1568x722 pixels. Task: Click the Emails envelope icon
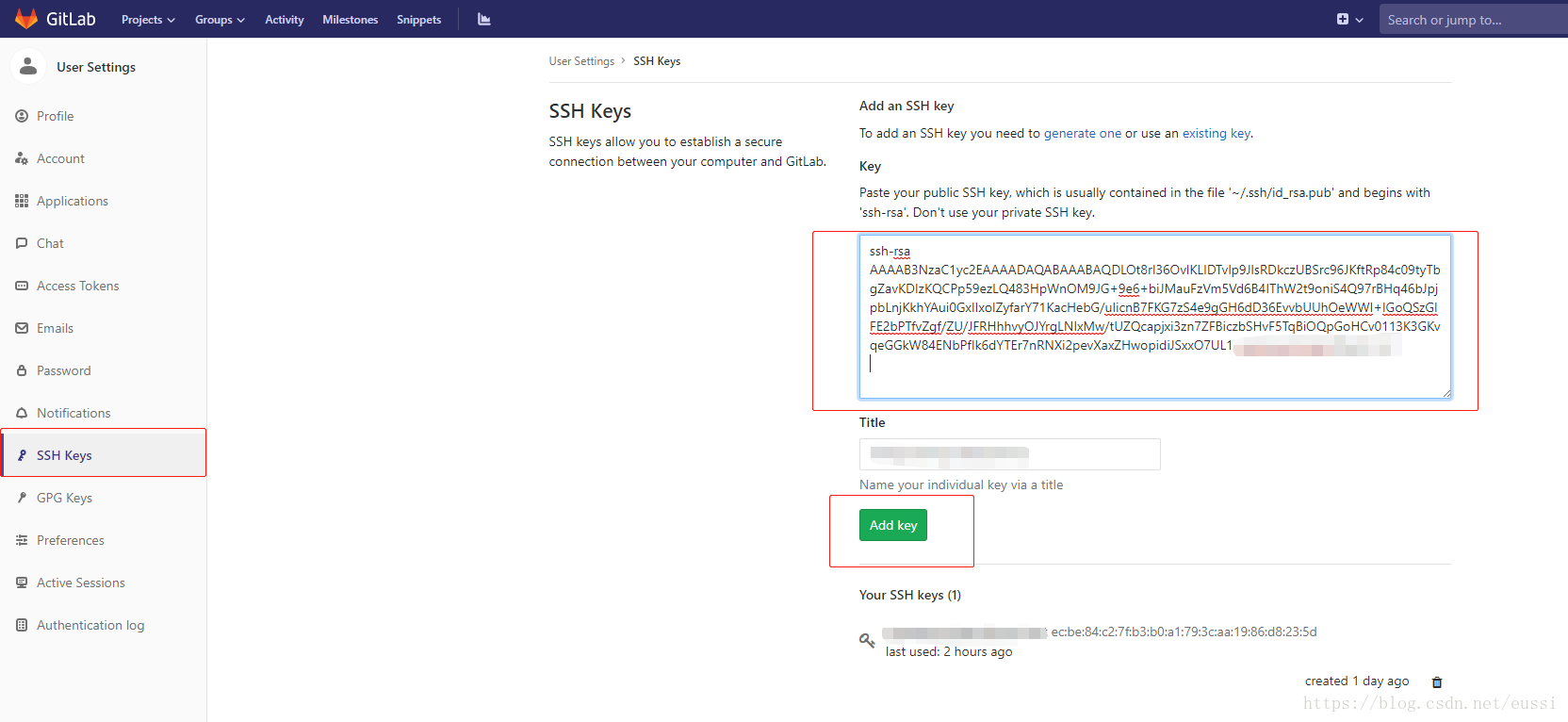click(22, 328)
